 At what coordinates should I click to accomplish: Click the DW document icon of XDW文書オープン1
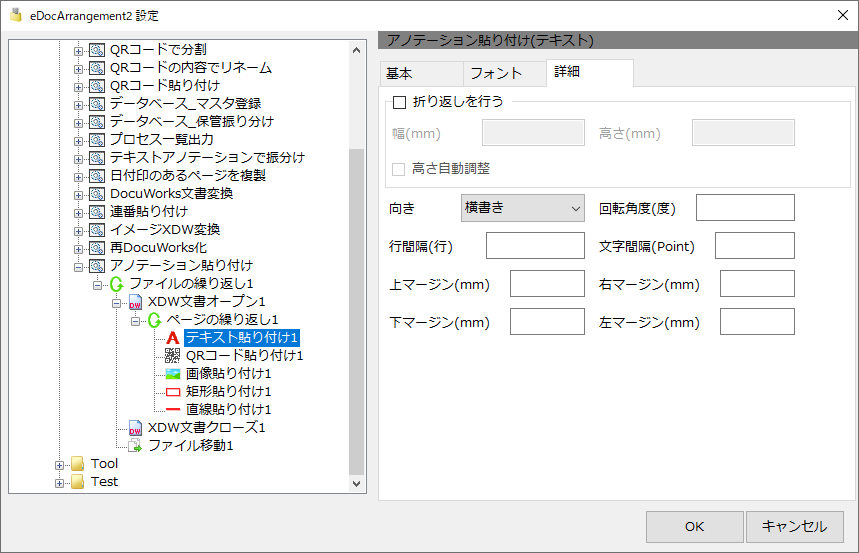click(135, 303)
